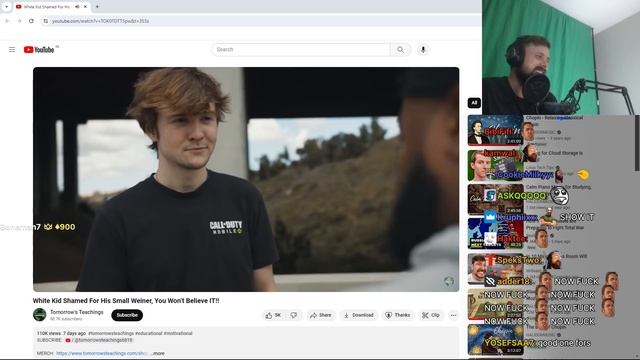
Task: Reload the browser page
Action: [x=31, y=21]
